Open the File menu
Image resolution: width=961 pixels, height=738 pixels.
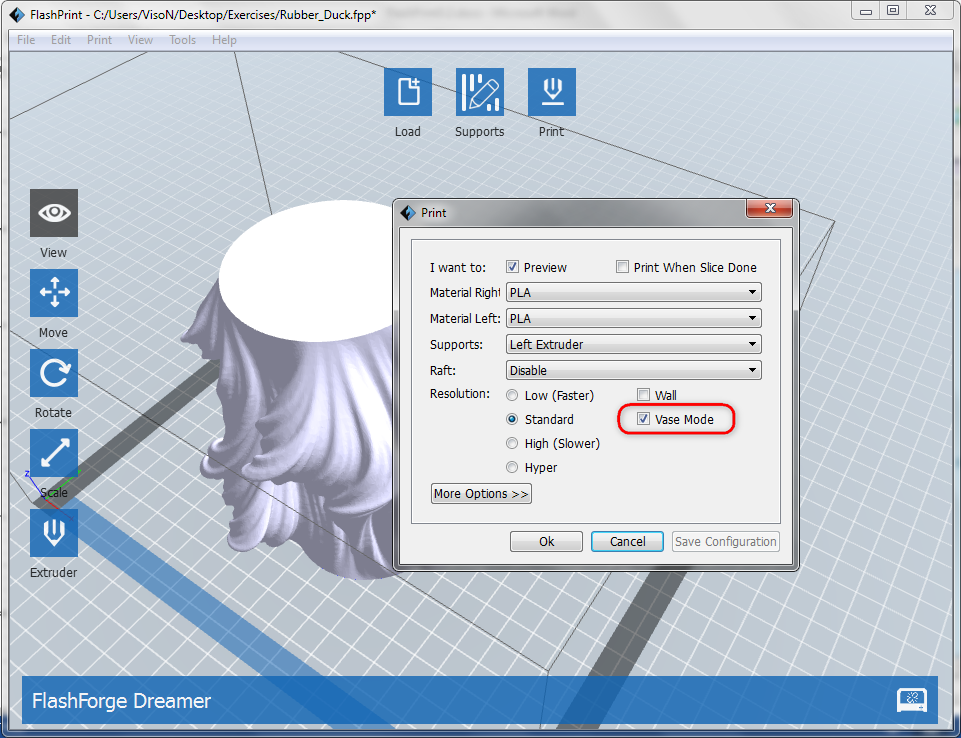pyautogui.click(x=26, y=40)
